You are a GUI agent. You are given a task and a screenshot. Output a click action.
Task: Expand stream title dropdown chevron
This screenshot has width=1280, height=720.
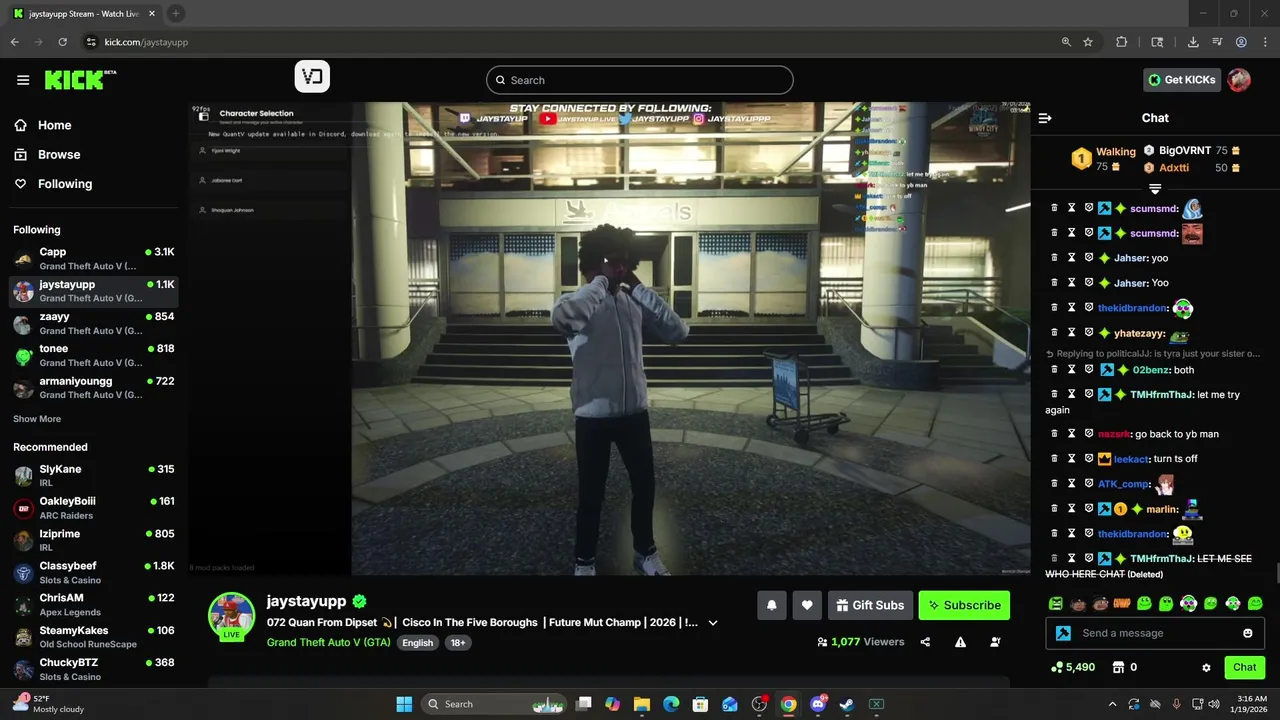pyautogui.click(x=713, y=623)
